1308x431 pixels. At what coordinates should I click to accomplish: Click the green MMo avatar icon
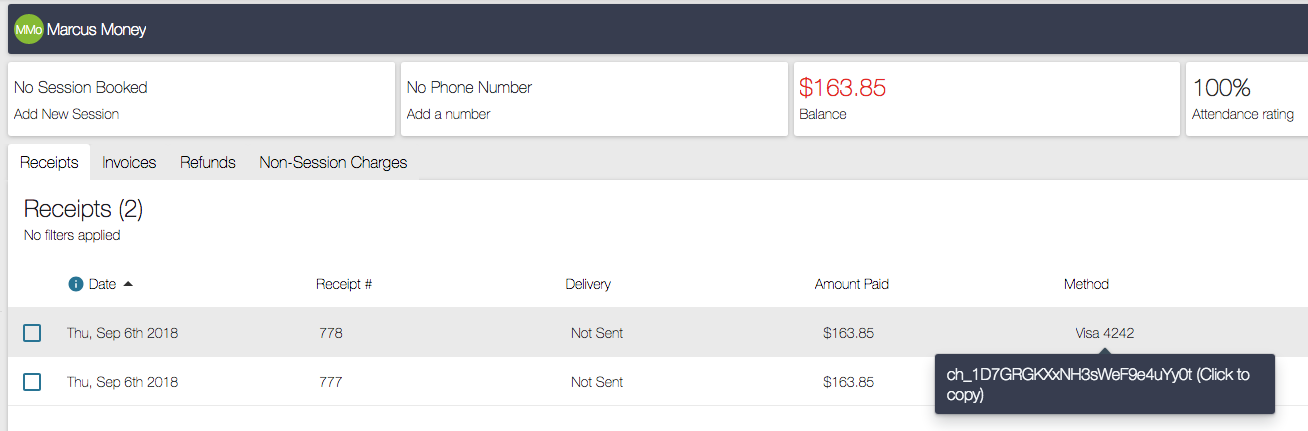pos(29,30)
